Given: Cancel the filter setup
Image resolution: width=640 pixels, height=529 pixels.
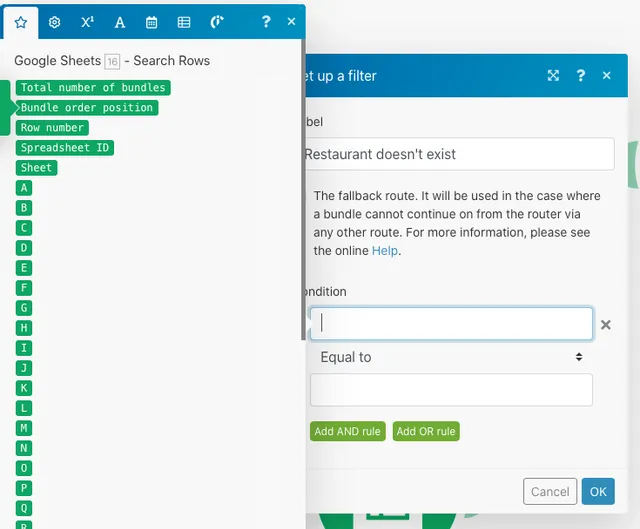Looking at the screenshot, I should coord(550,491).
